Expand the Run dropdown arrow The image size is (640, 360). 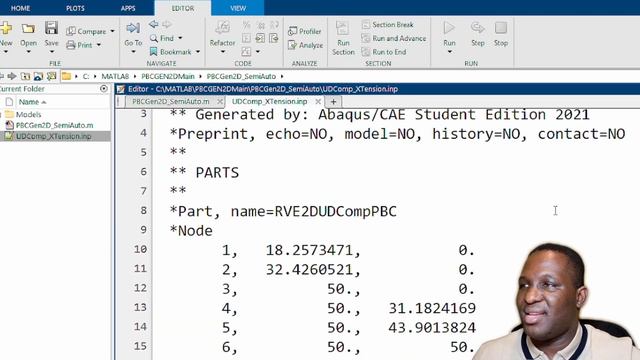(x=449, y=52)
